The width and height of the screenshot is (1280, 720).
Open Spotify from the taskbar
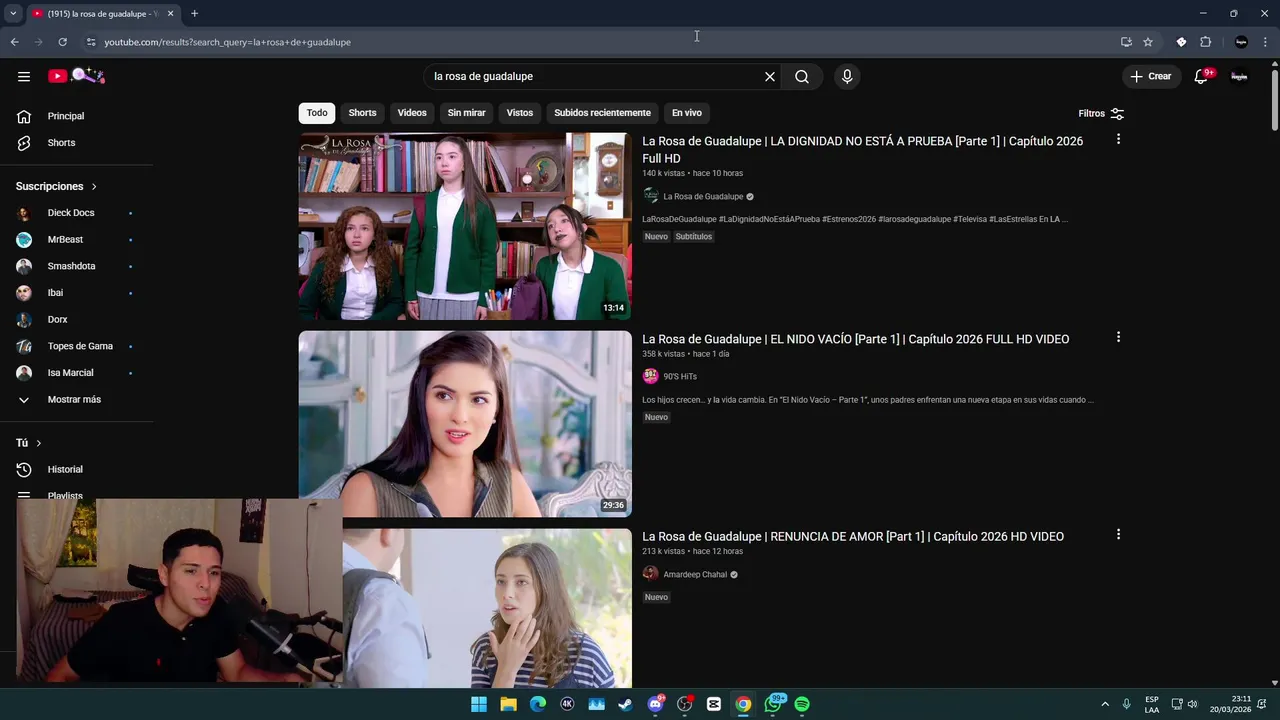(x=802, y=704)
